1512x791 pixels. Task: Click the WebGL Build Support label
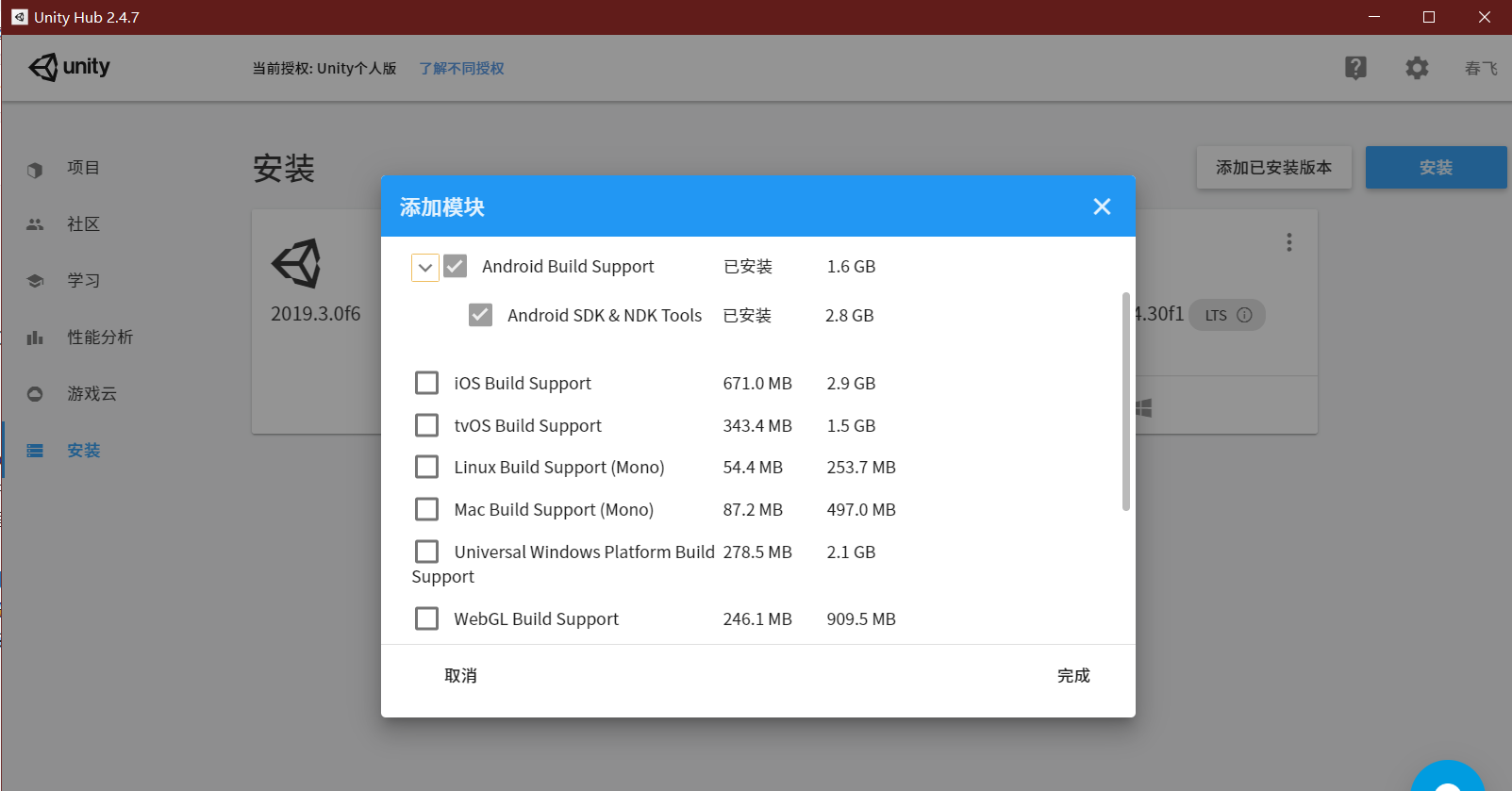(536, 619)
